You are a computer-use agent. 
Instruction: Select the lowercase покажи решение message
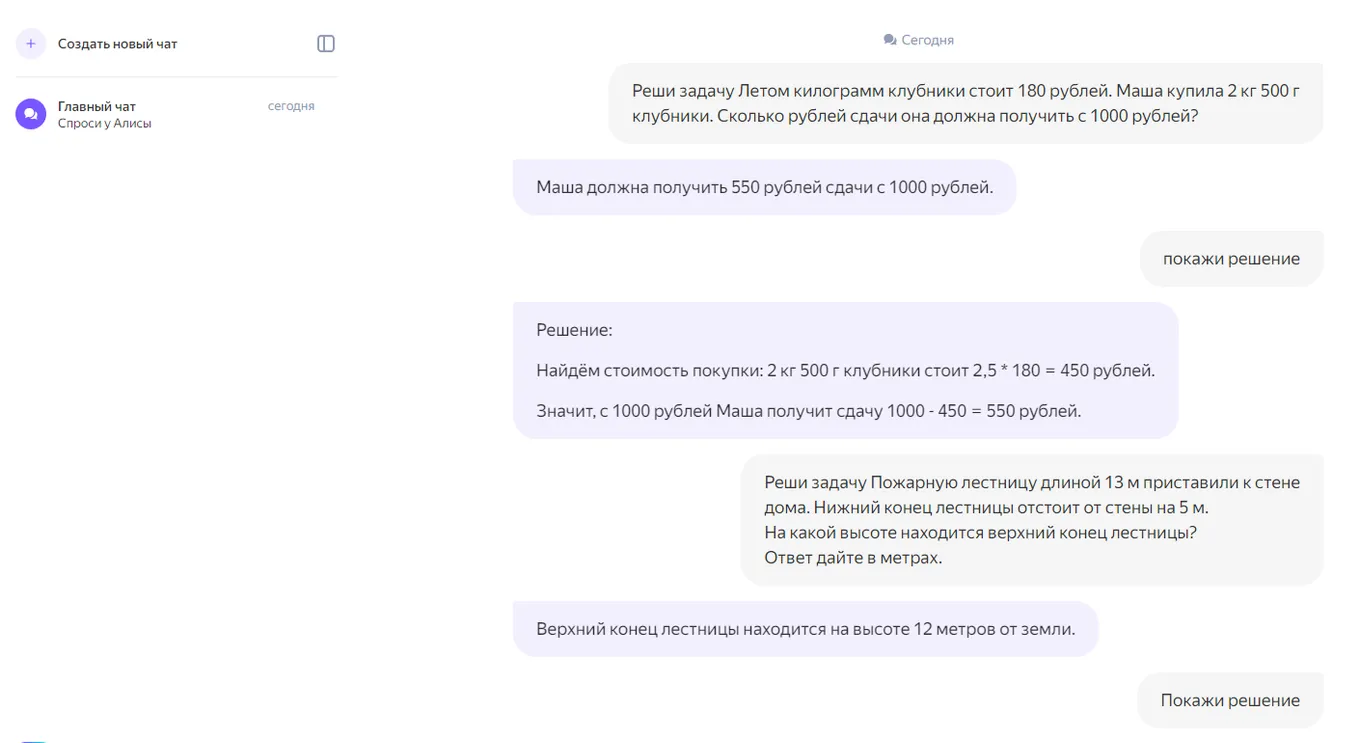tap(1231, 259)
